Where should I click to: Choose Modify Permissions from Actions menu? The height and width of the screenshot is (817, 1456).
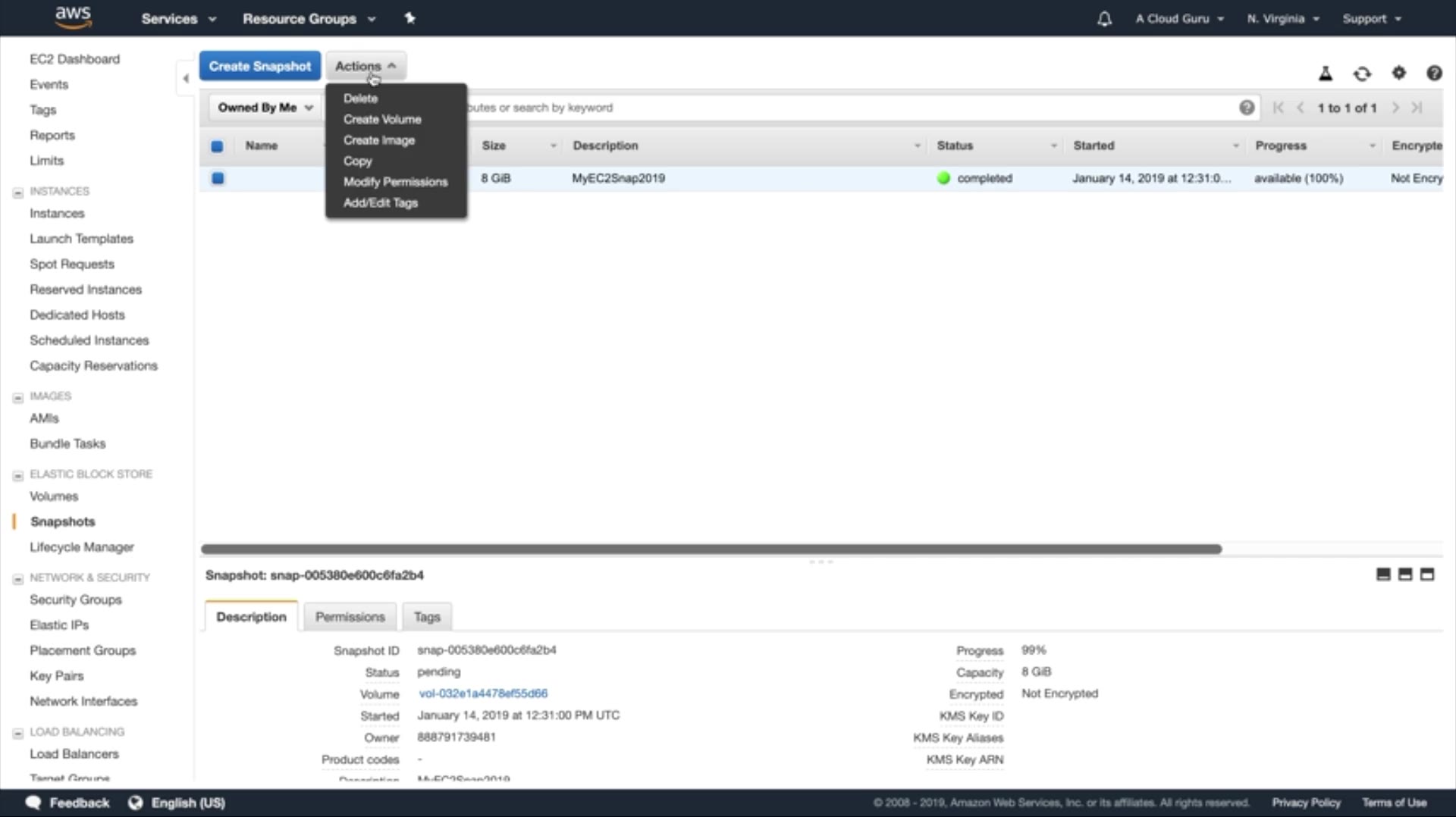pos(396,182)
